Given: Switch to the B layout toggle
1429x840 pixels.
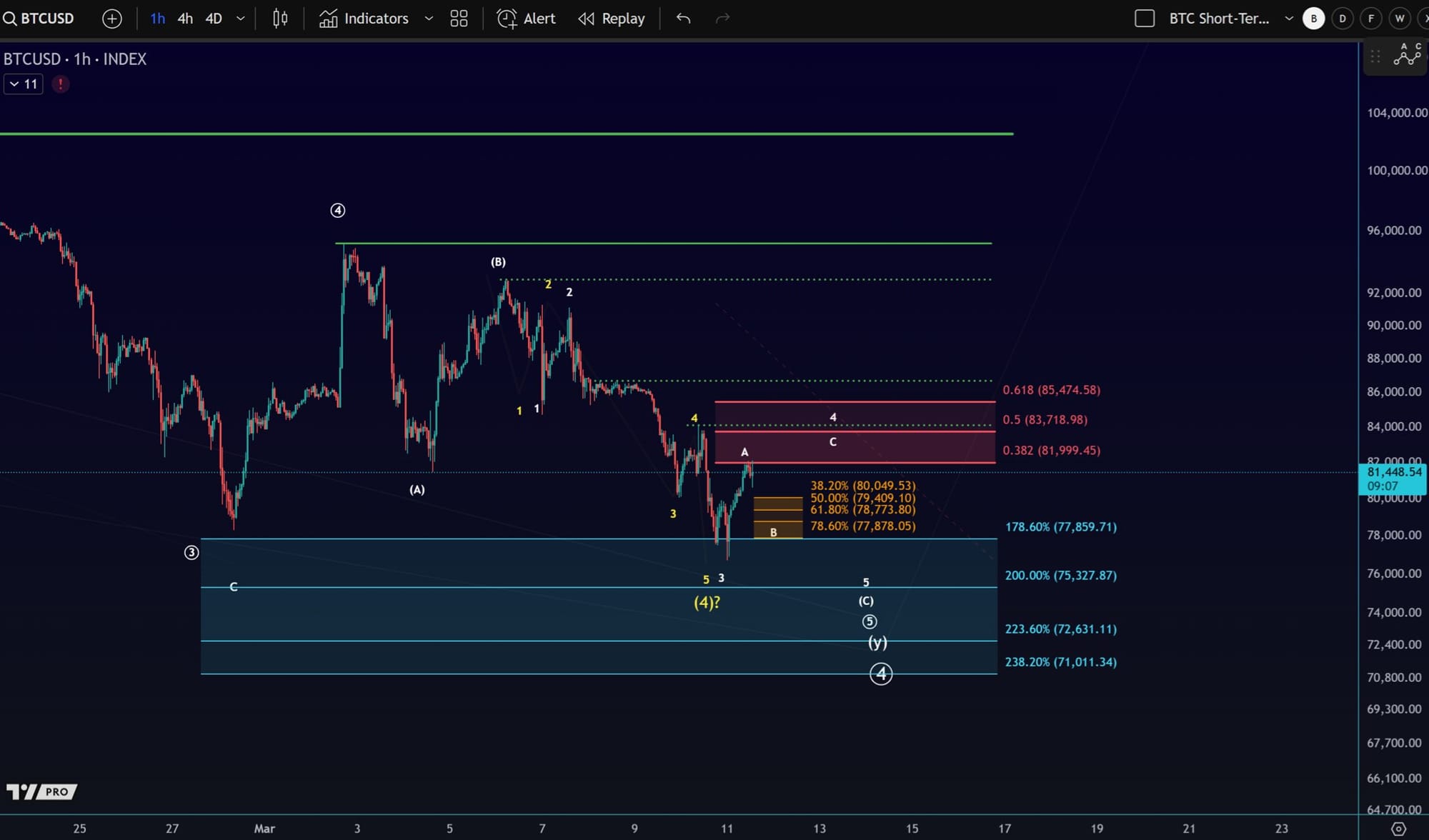Looking at the screenshot, I should [1313, 19].
